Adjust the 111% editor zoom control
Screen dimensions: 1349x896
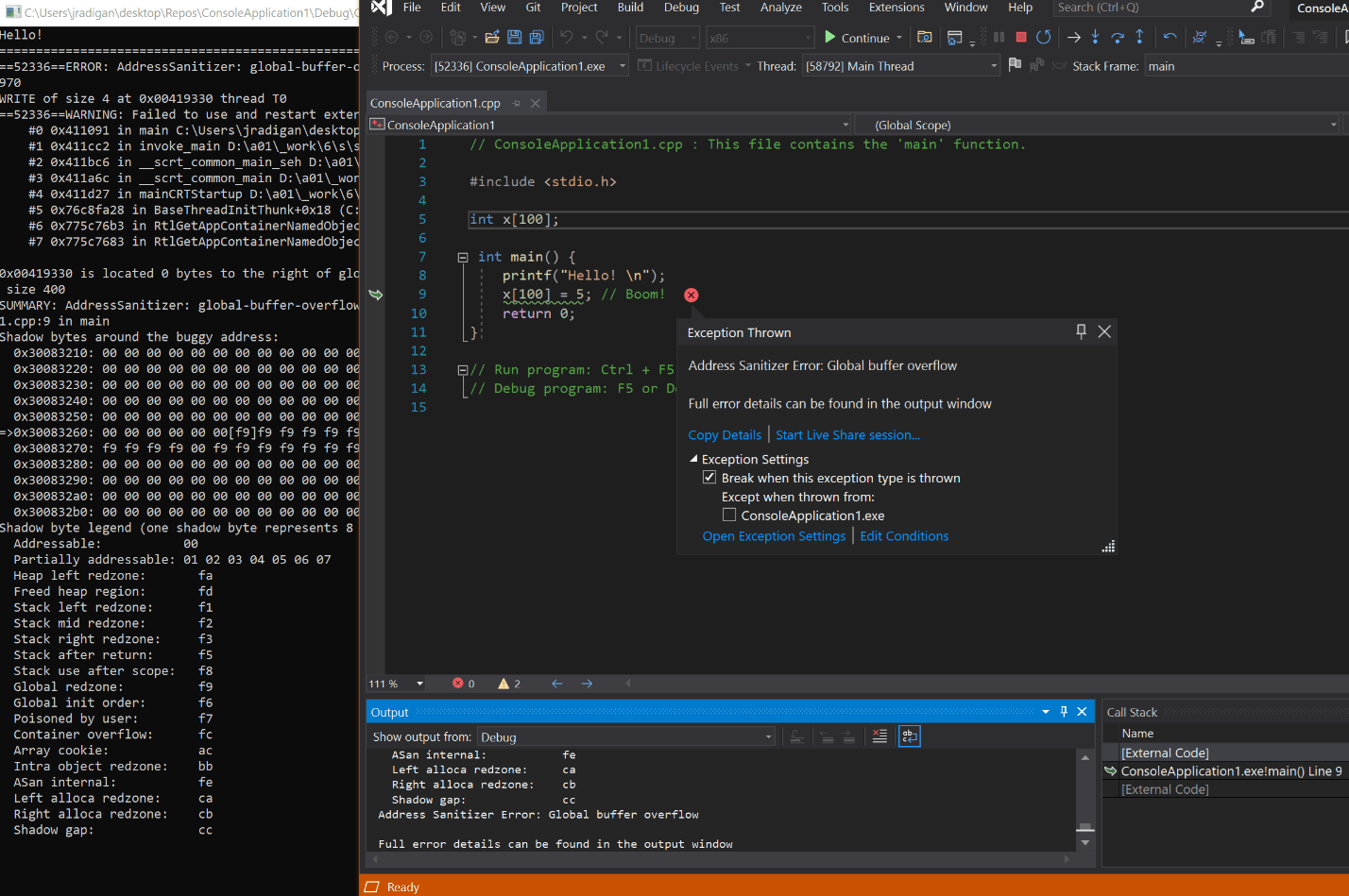coord(394,683)
